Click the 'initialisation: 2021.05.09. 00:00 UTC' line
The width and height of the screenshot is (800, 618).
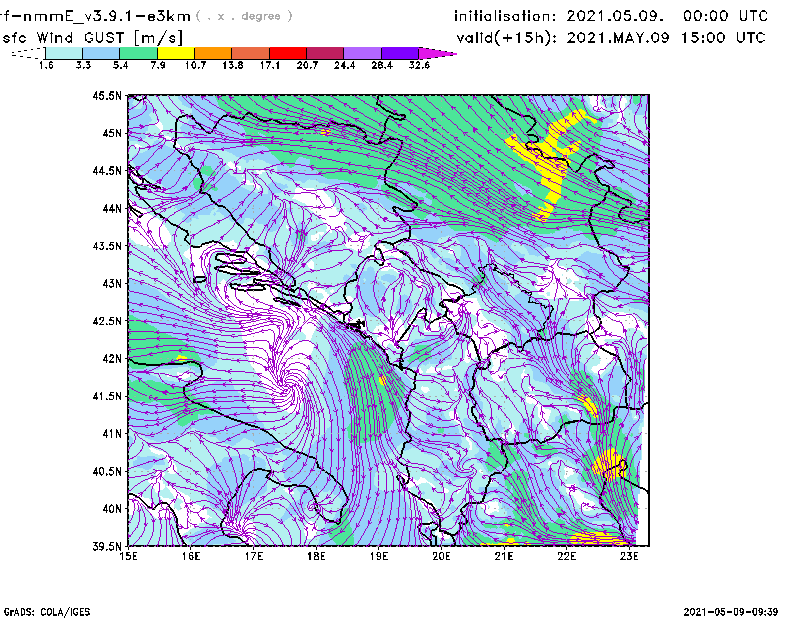(611, 16)
